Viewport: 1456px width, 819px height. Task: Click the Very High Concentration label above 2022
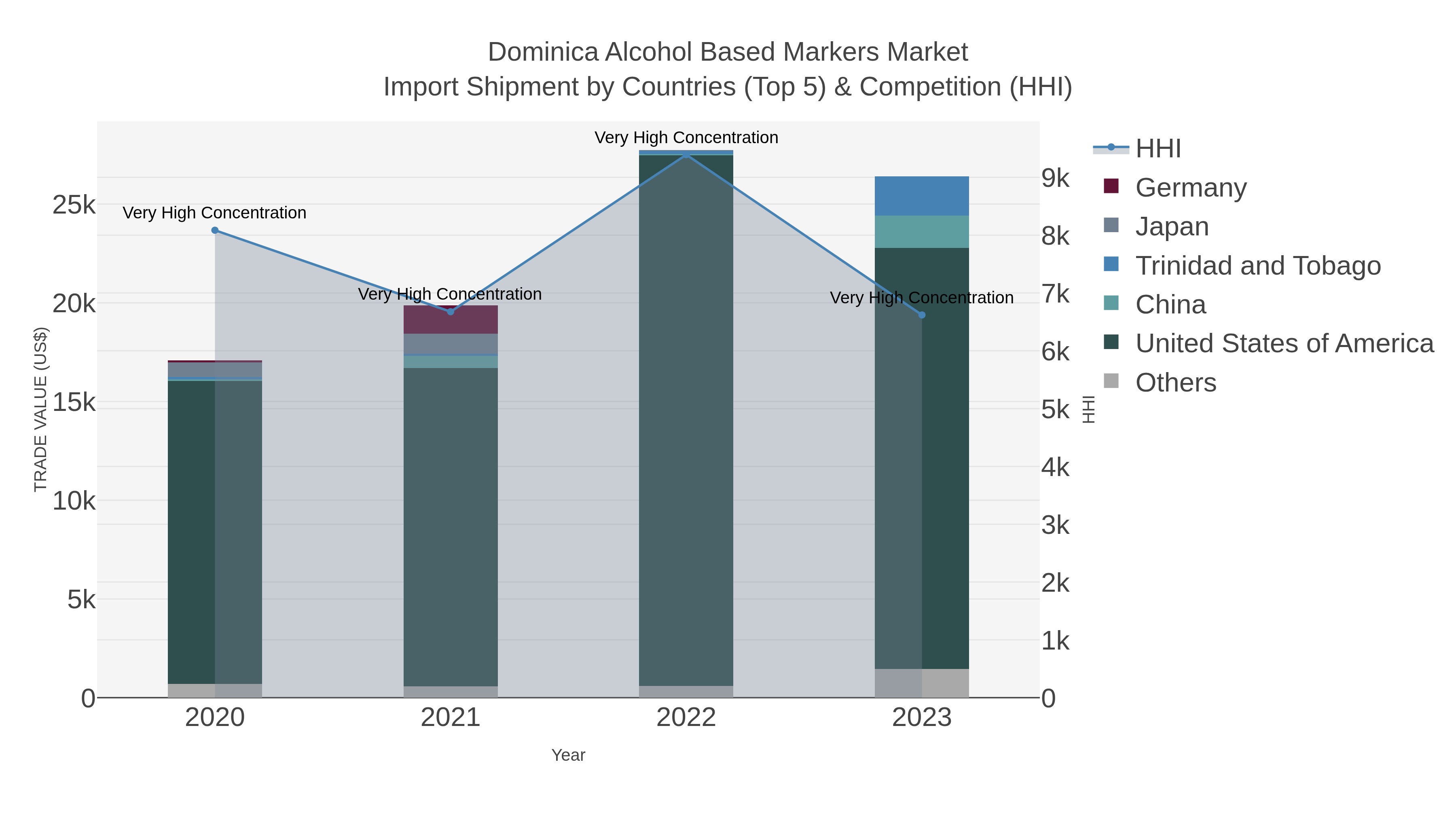click(x=686, y=138)
